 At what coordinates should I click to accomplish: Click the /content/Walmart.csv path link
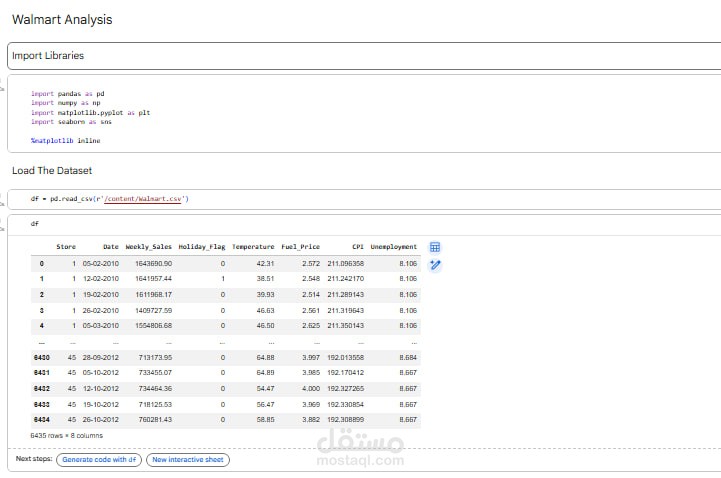pyautogui.click(x=143, y=199)
